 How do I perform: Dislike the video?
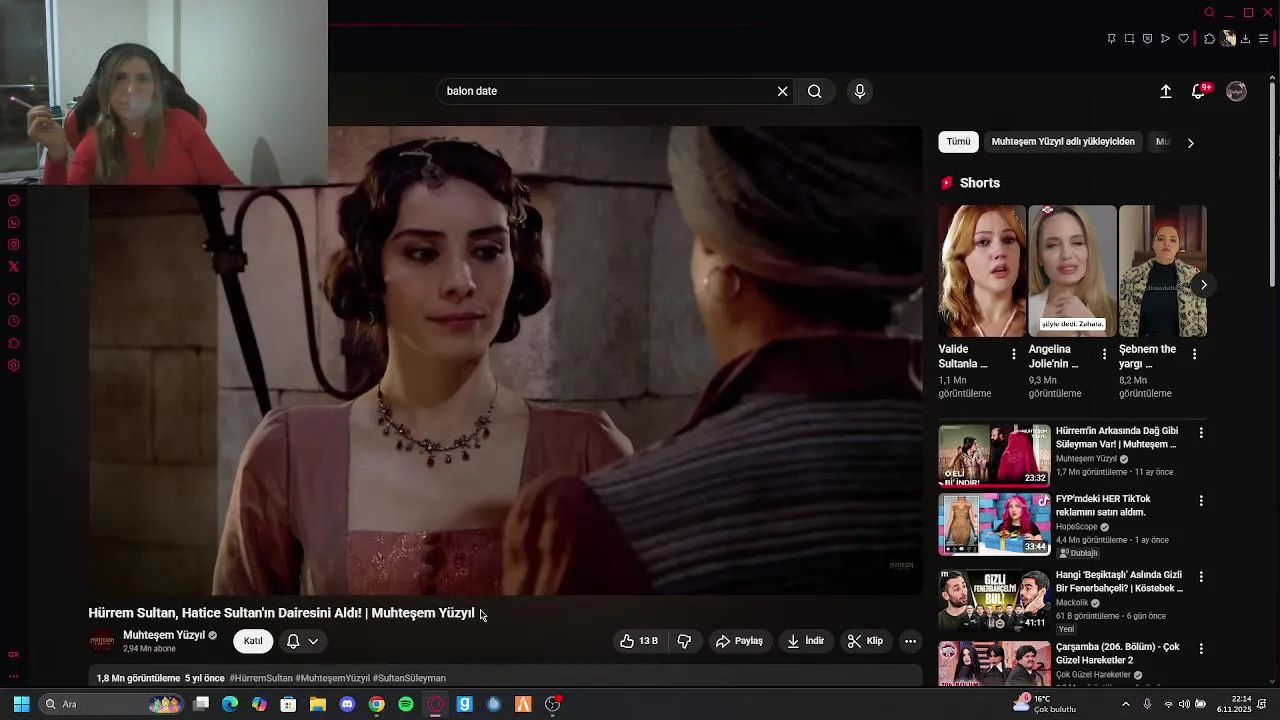[x=685, y=641]
